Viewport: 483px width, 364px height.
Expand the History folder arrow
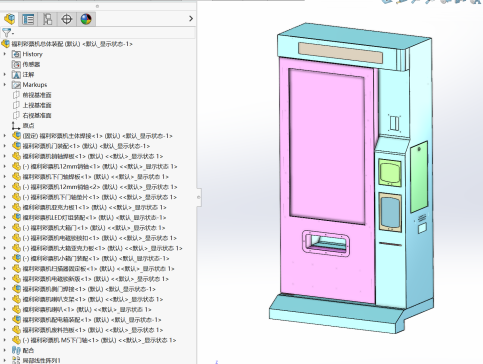pyautogui.click(x=5, y=54)
